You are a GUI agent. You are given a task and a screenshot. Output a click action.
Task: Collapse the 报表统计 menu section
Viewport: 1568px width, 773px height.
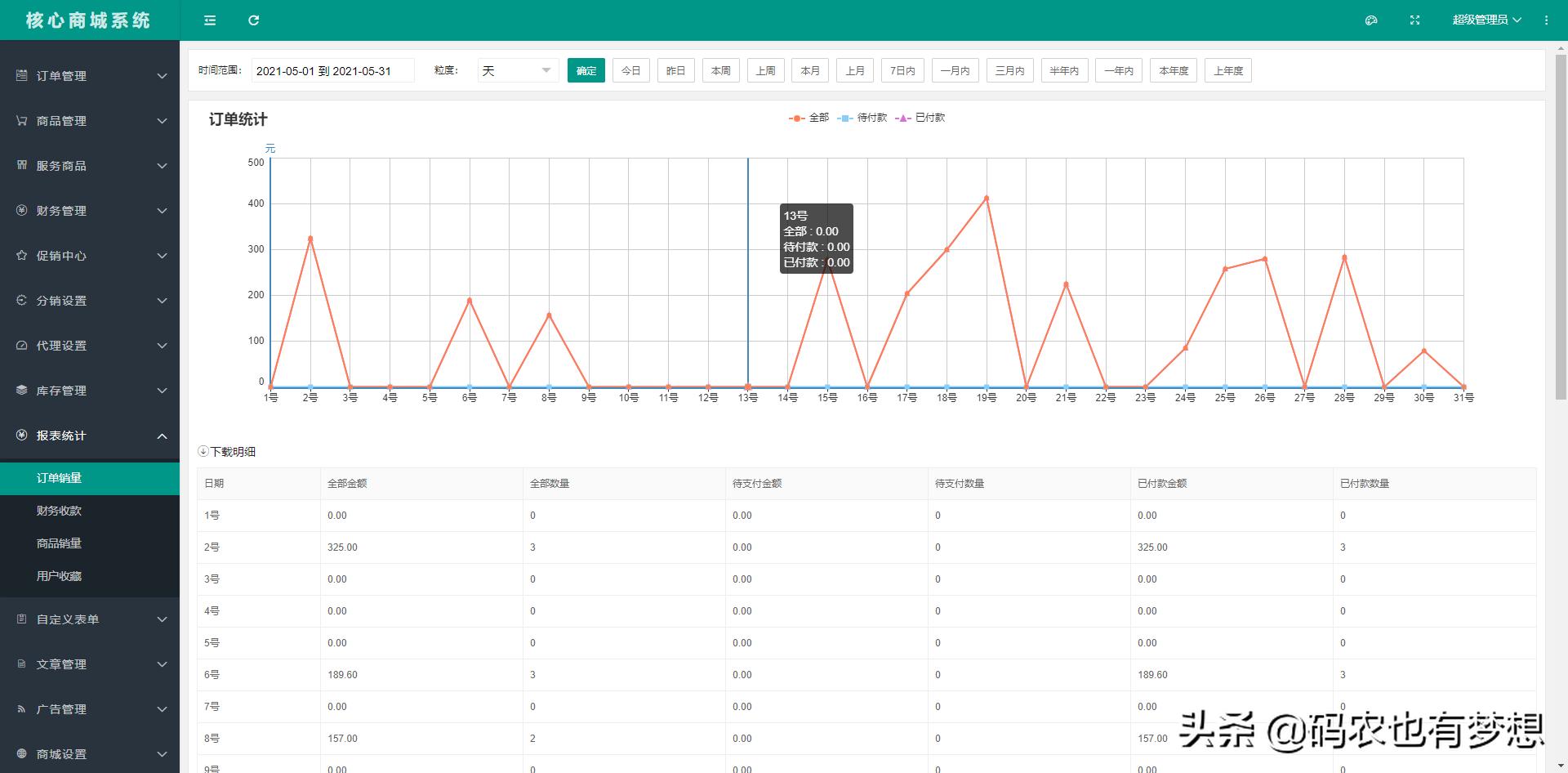click(162, 436)
